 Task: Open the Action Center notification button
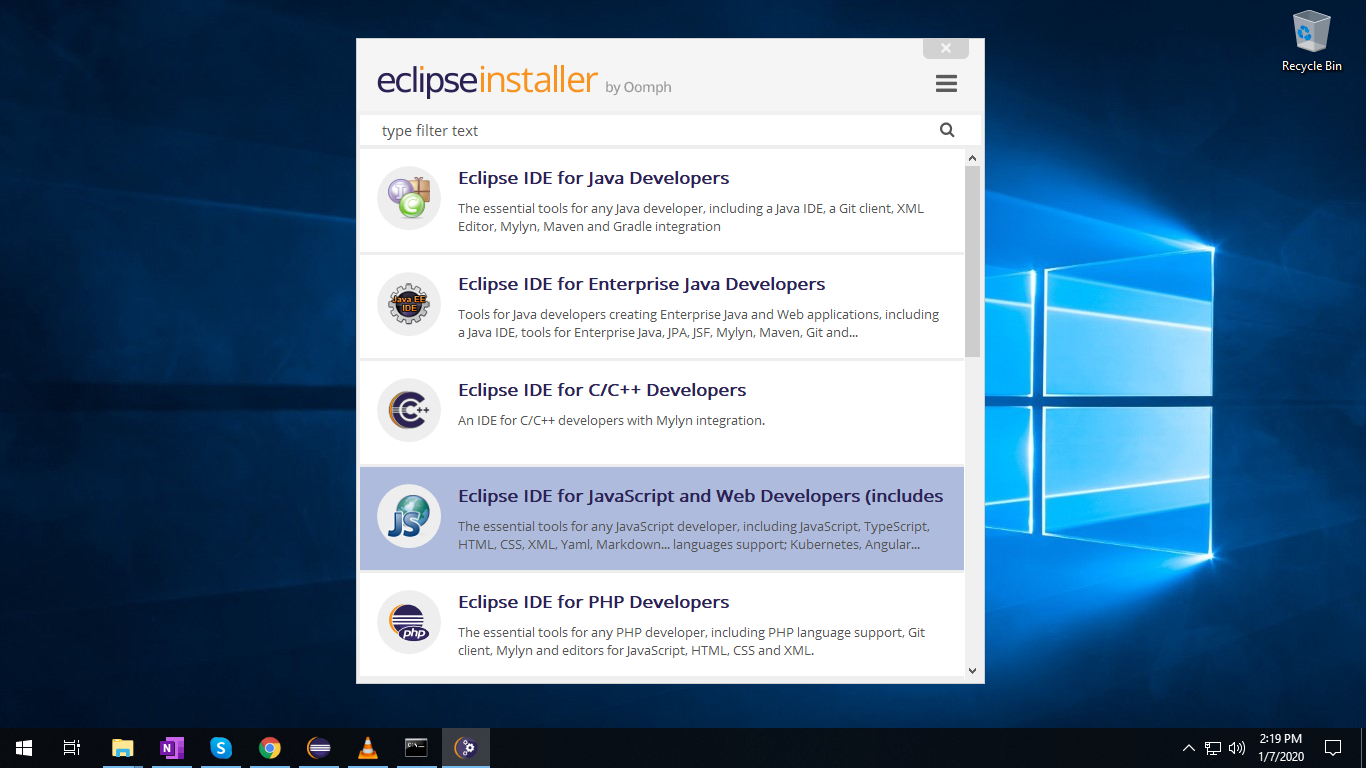[x=1333, y=747]
